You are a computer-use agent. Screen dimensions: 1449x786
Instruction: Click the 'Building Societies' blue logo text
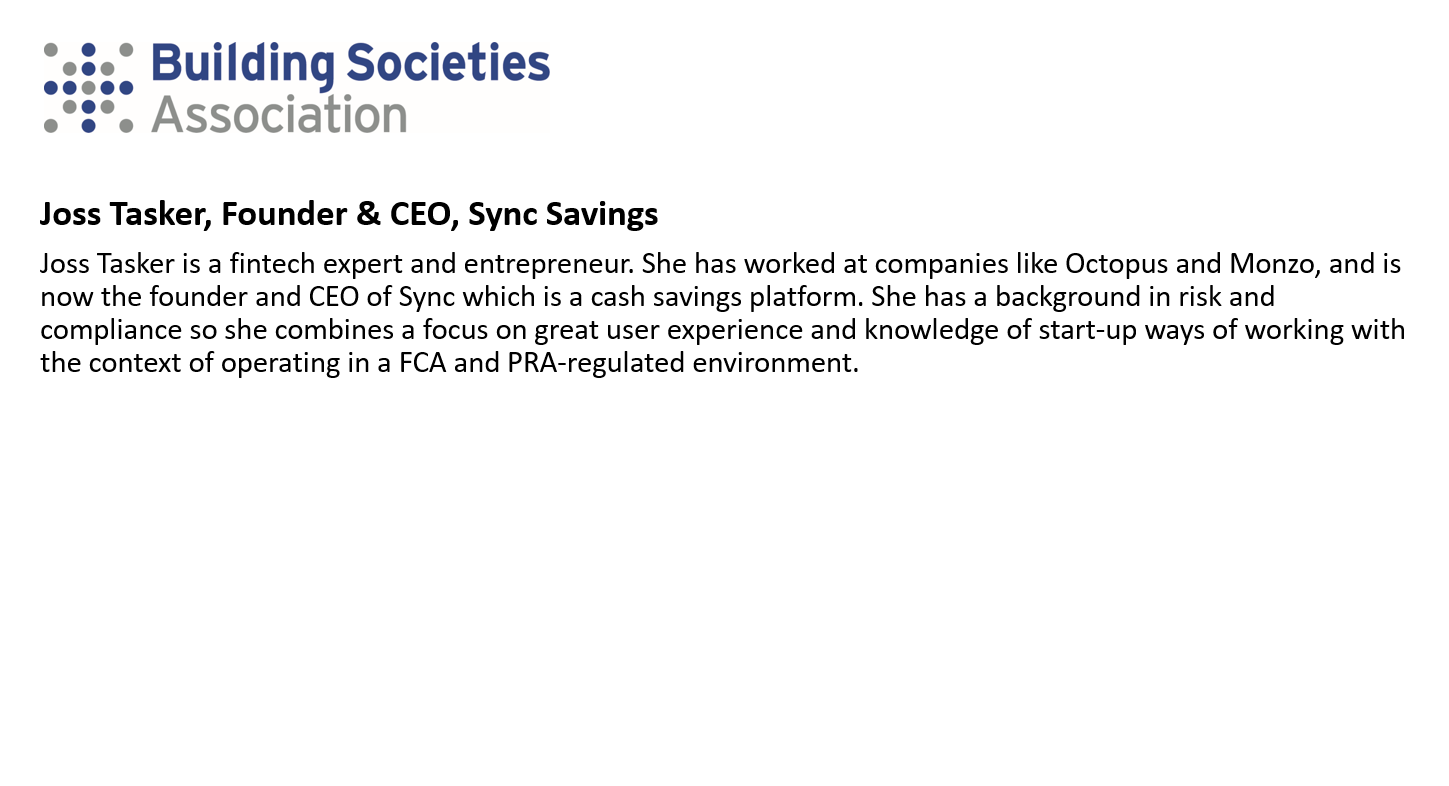point(350,65)
